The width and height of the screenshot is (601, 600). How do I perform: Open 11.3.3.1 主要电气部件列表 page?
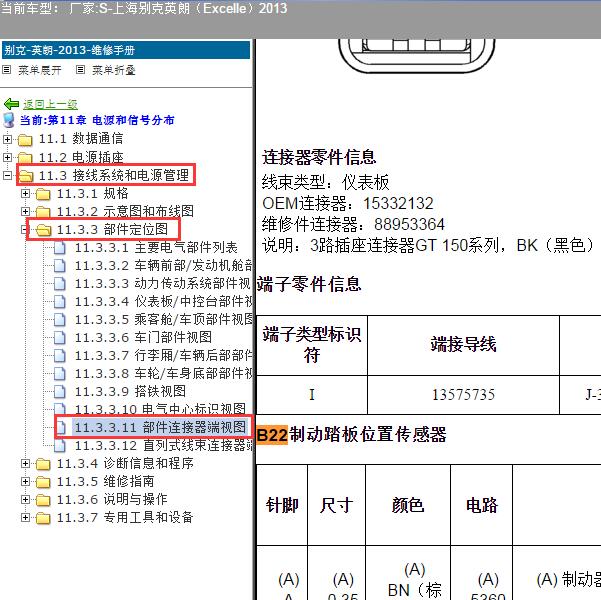(x=156, y=248)
